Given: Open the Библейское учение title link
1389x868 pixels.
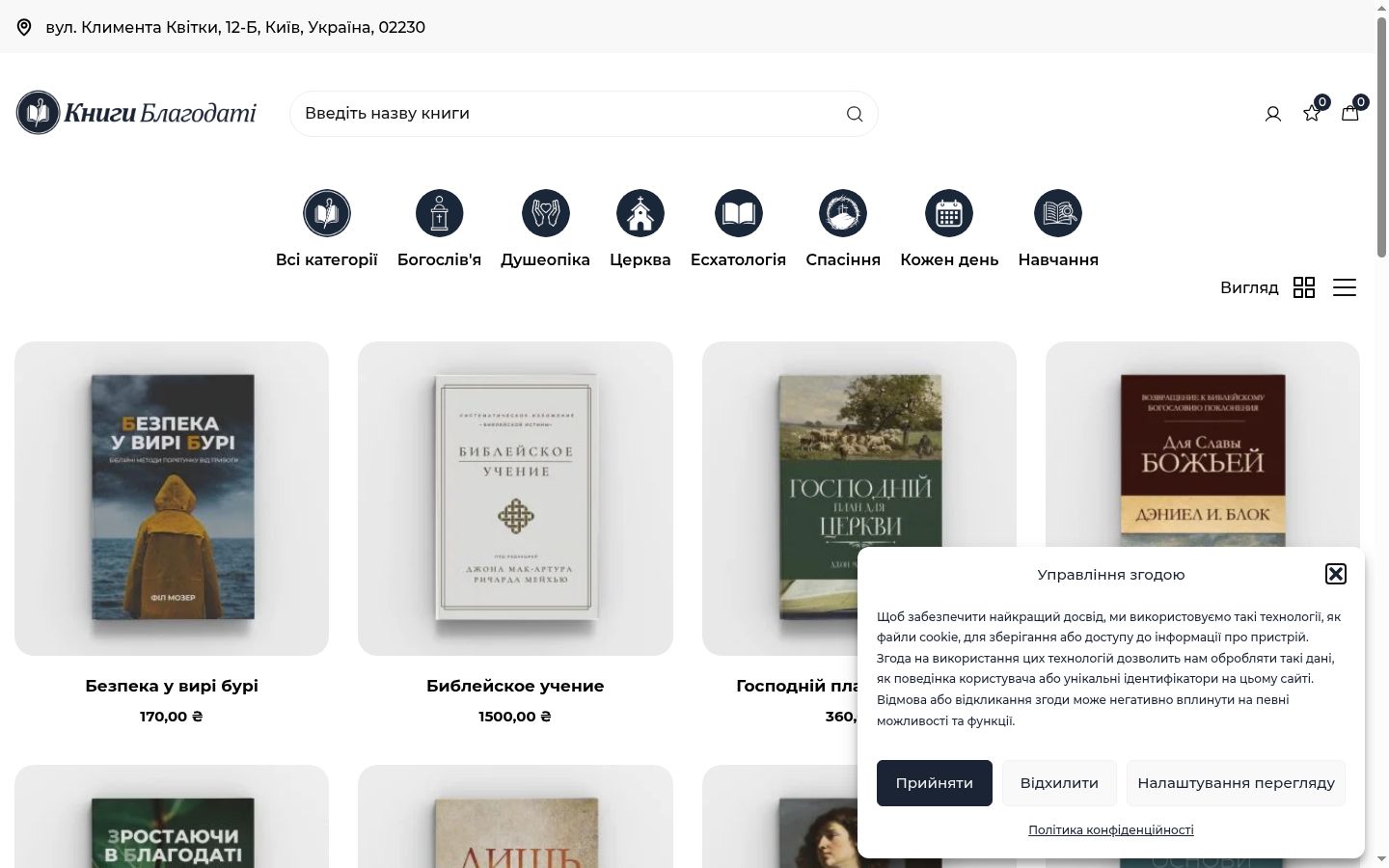Looking at the screenshot, I should click(x=515, y=686).
